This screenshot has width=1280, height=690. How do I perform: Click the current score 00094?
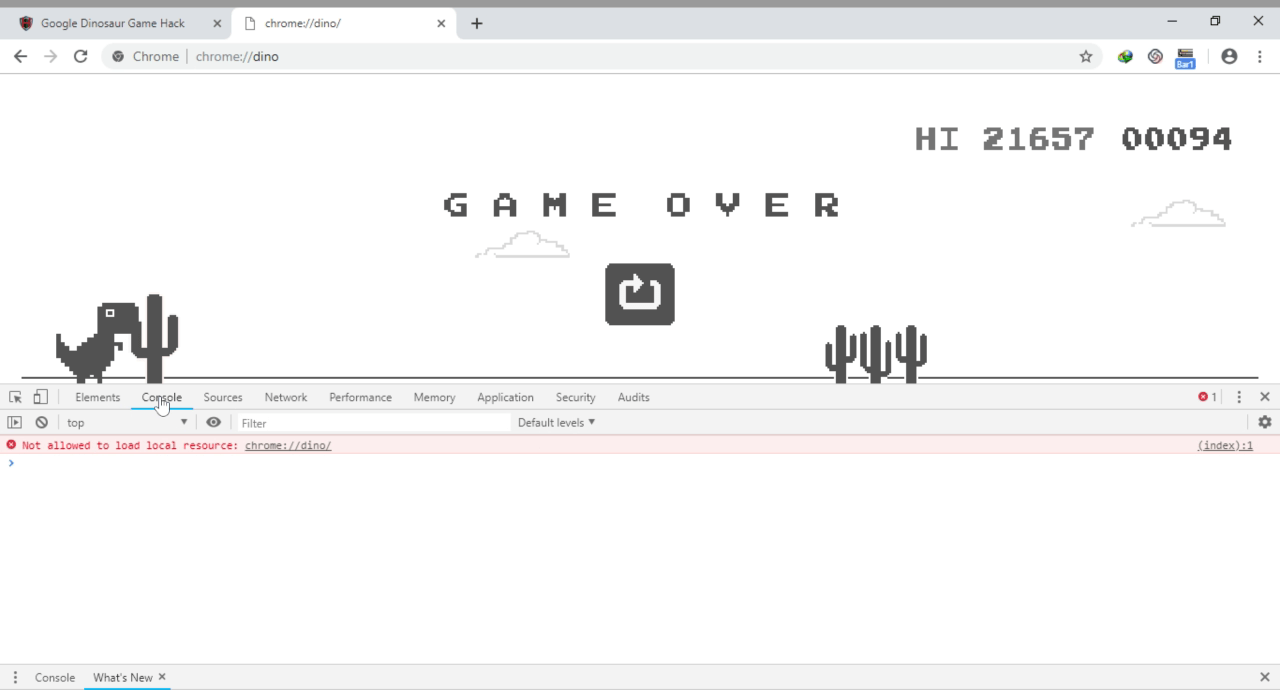click(x=1176, y=139)
